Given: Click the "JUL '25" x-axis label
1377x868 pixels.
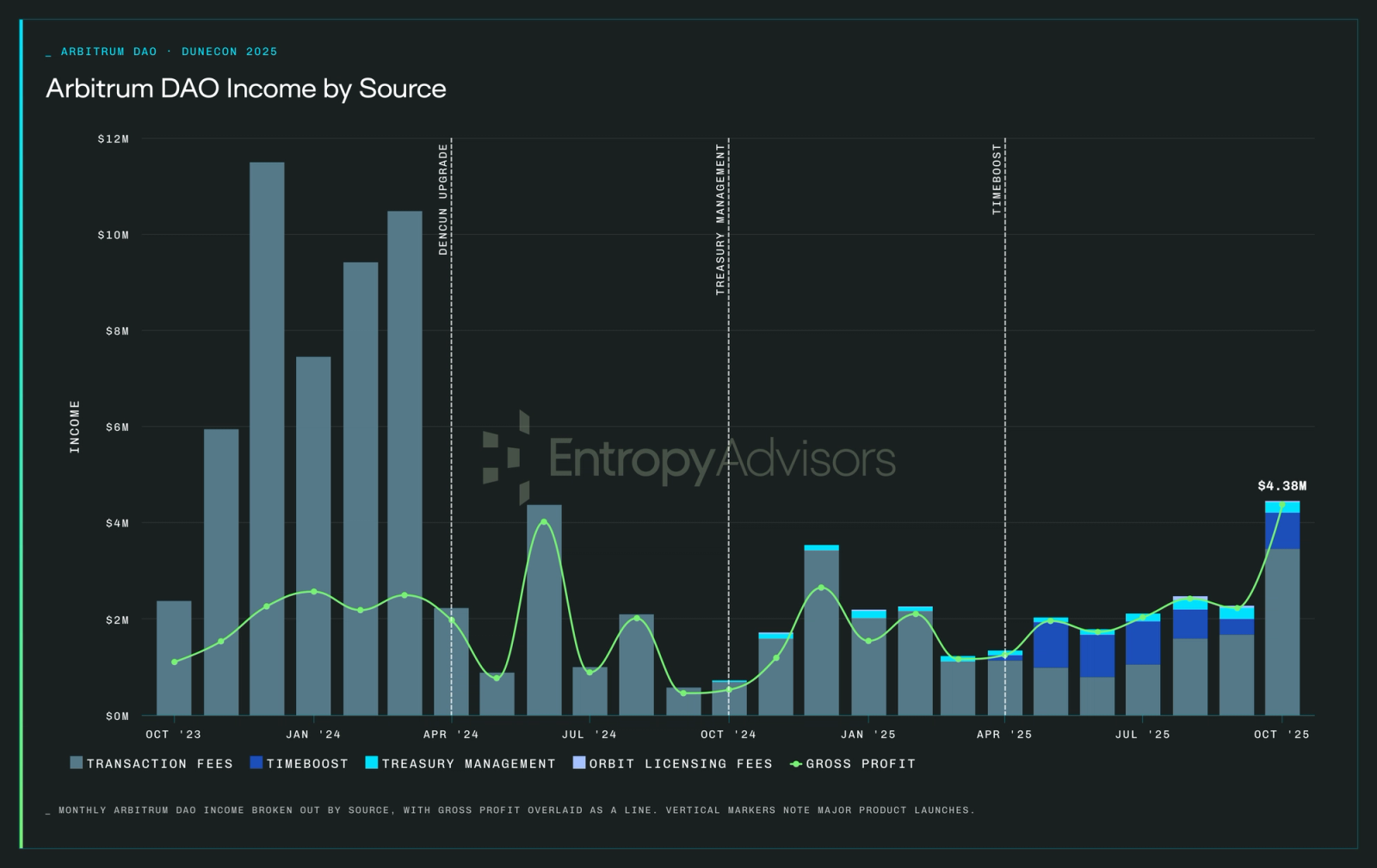Looking at the screenshot, I should (1143, 735).
